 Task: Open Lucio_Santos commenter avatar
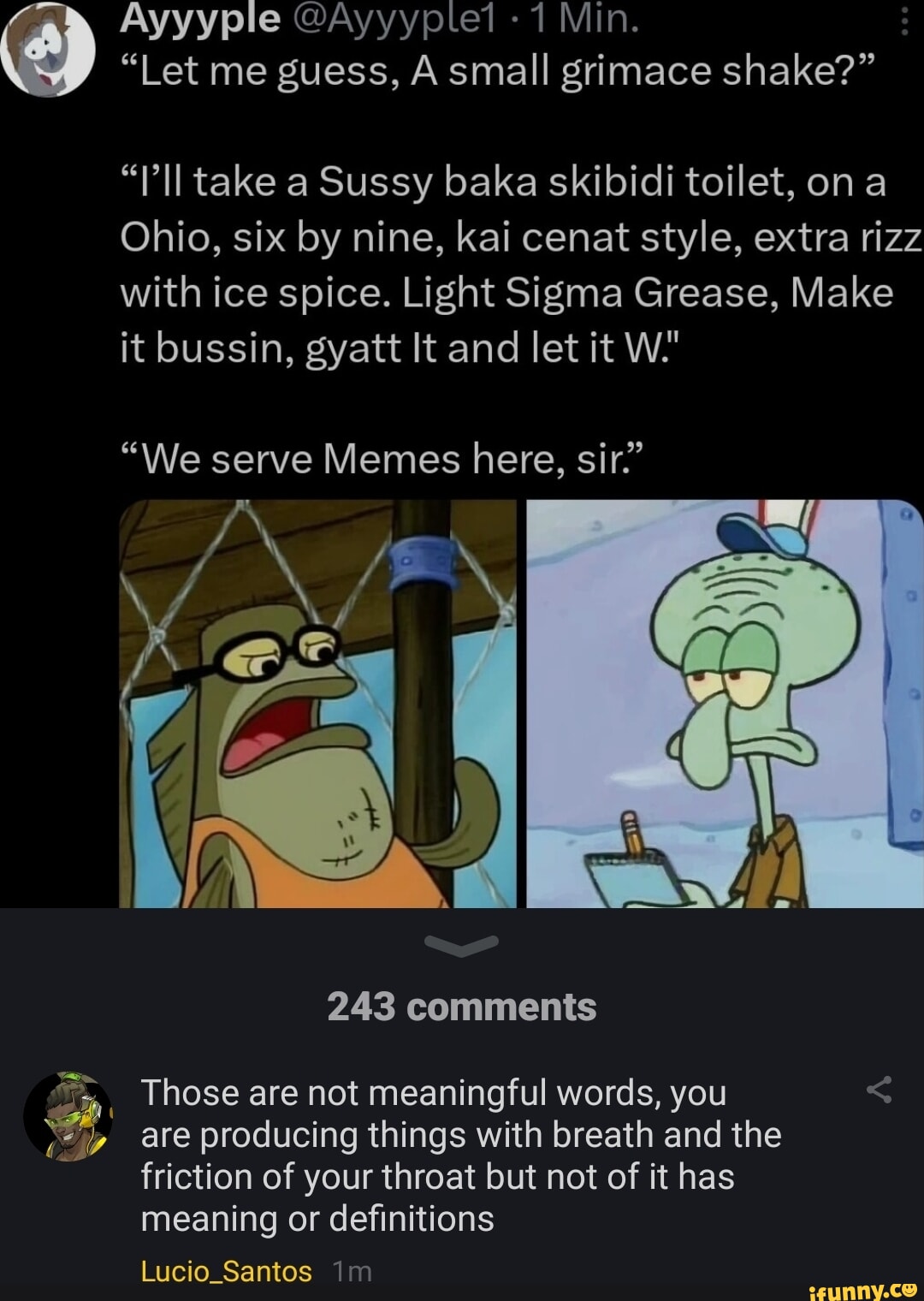(x=68, y=1116)
